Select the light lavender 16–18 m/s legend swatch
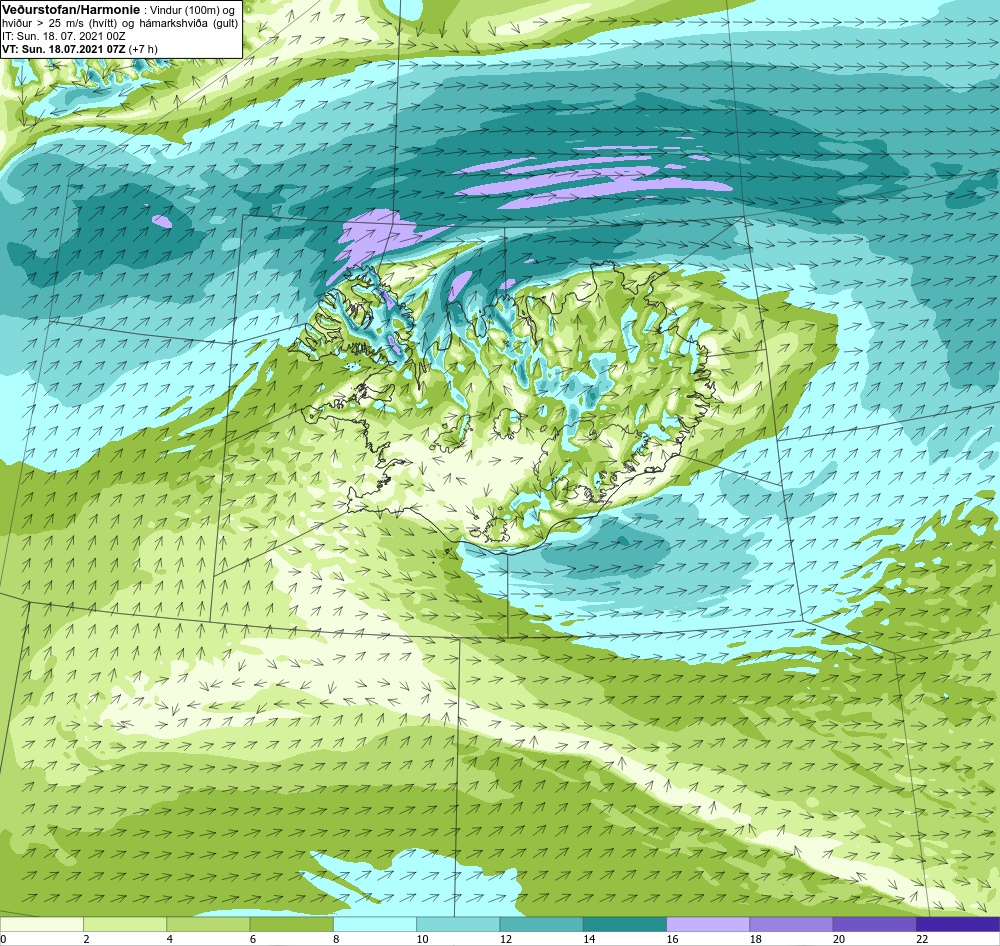1000x946 pixels. tap(708, 924)
